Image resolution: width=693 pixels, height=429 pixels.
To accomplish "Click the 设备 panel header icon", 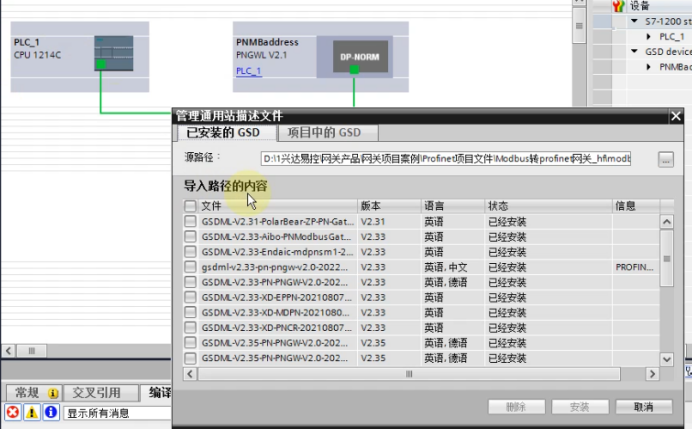I will 618,6.
